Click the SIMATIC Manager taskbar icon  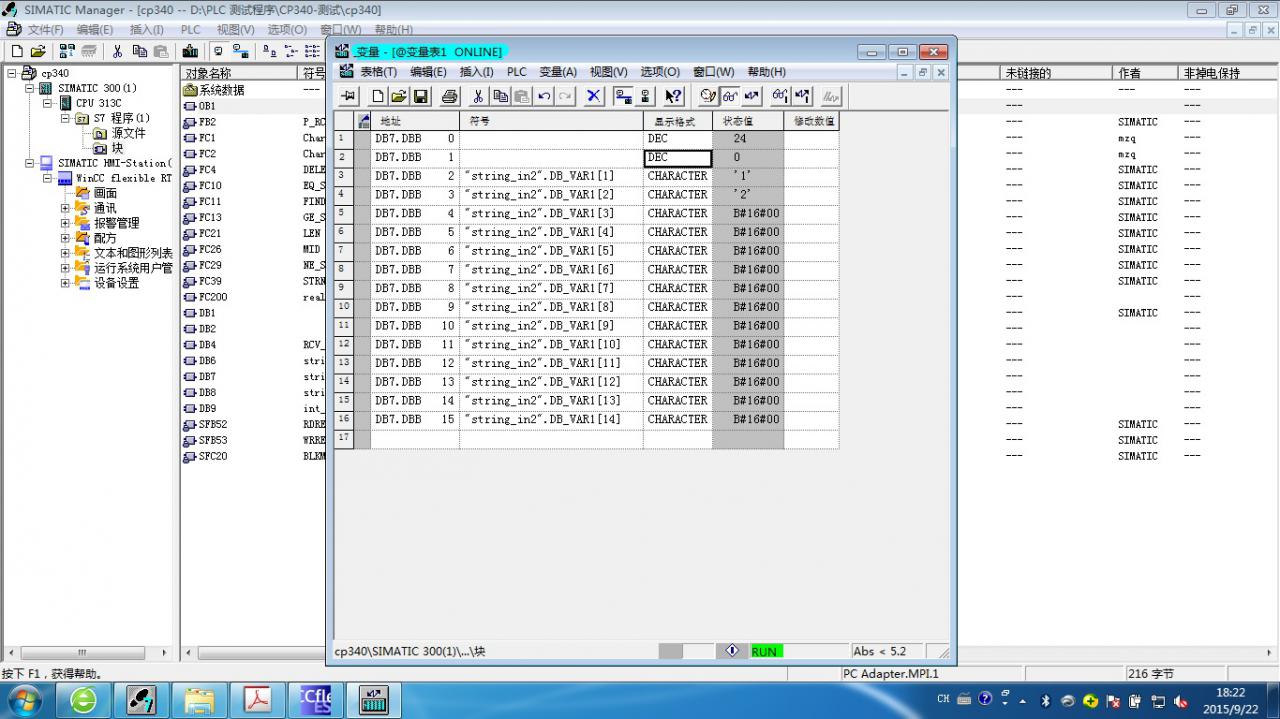tap(142, 699)
